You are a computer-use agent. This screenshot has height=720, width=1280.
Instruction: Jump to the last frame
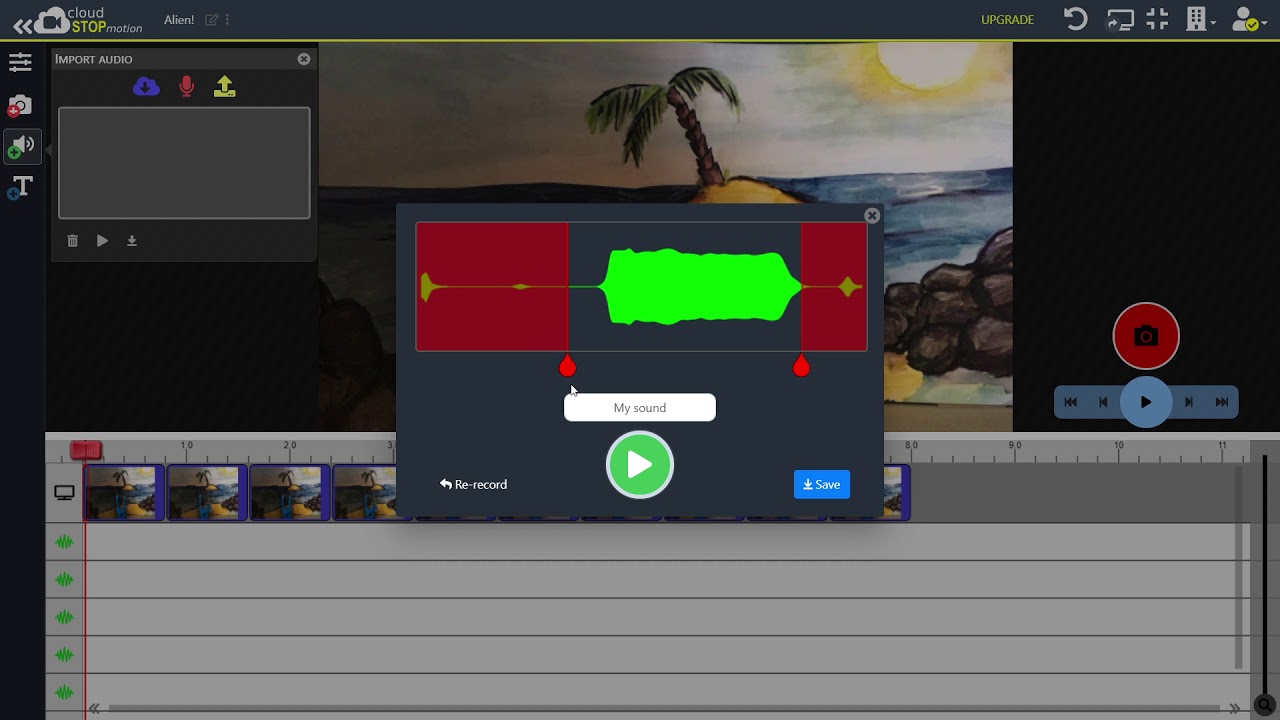point(1222,402)
